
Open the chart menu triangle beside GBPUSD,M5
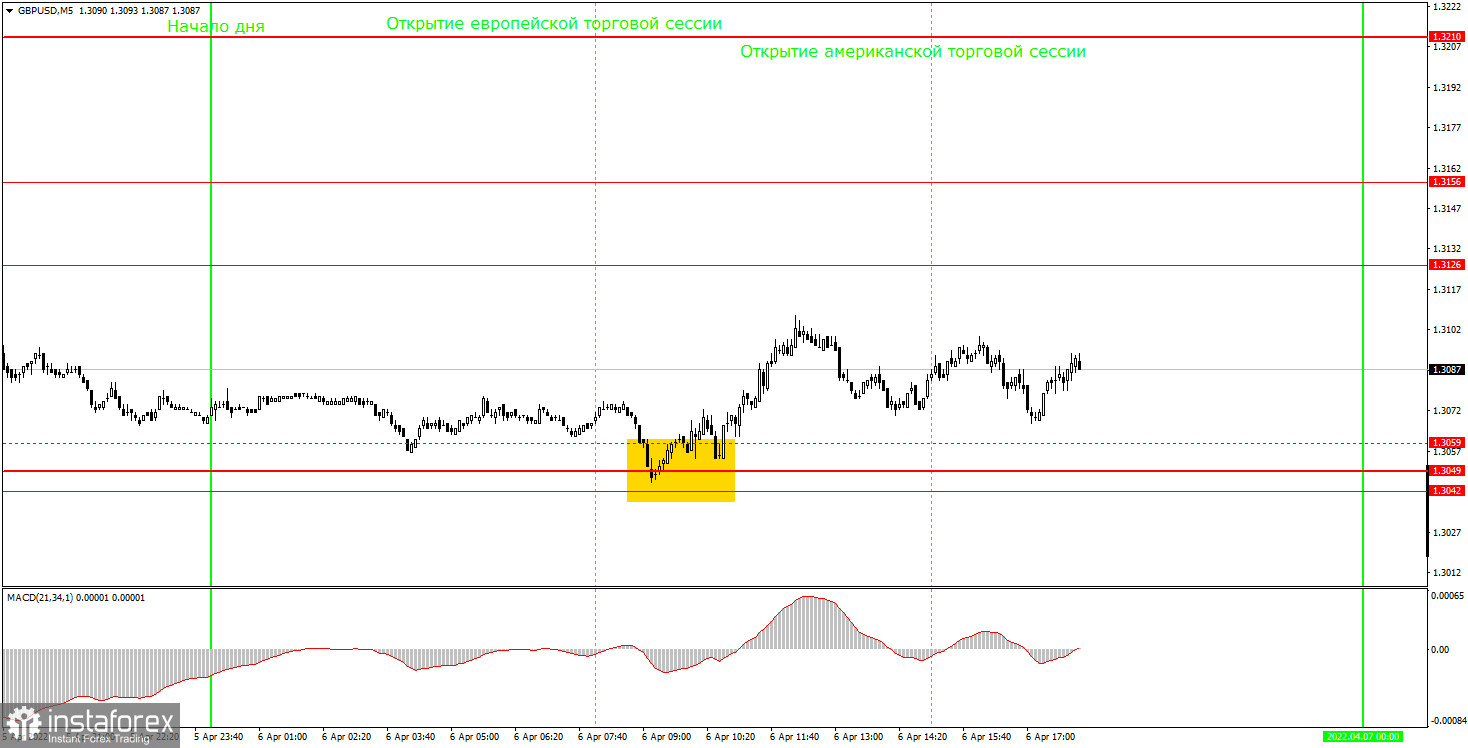[x=9, y=11]
